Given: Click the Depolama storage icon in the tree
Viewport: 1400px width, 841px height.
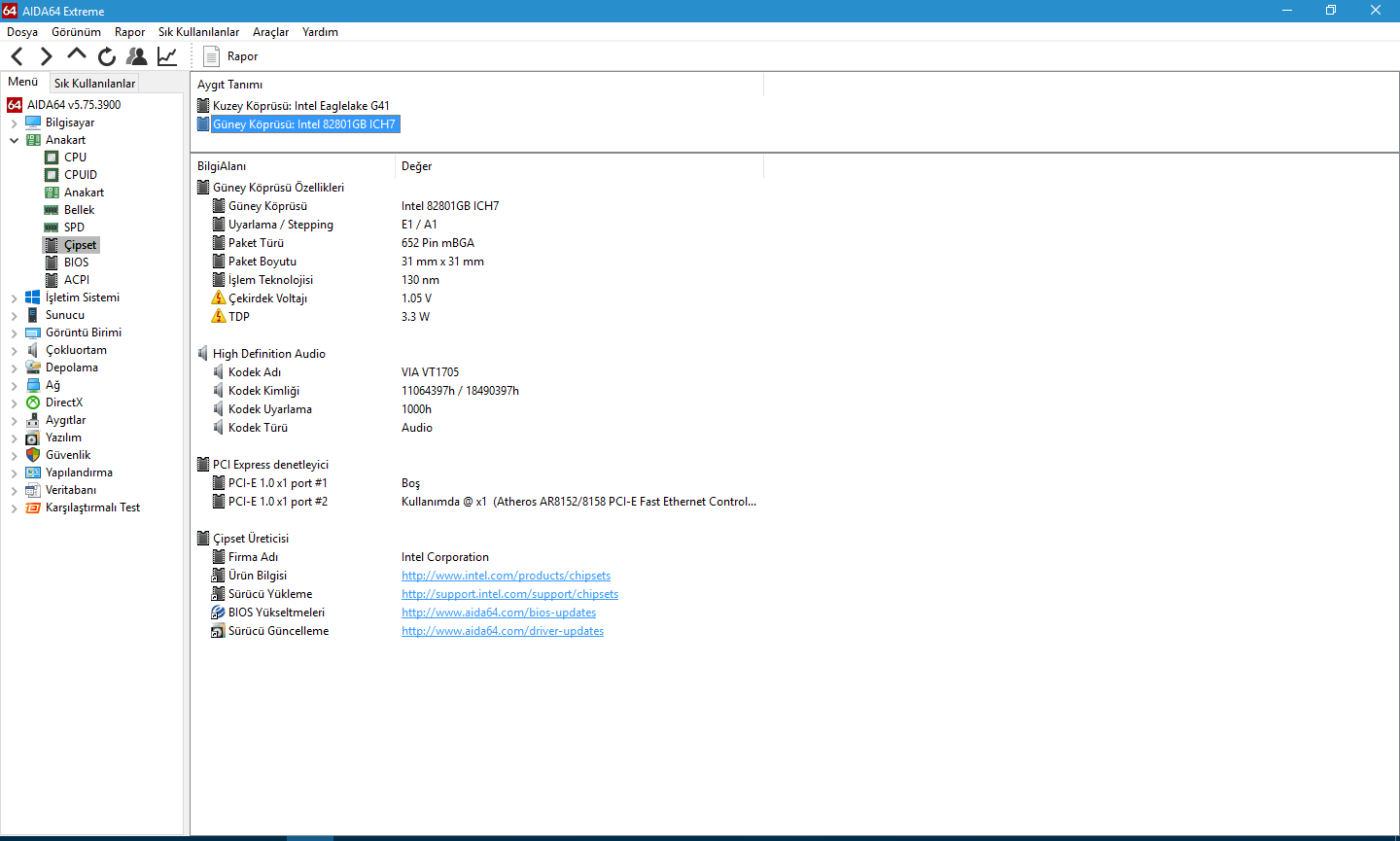Looking at the screenshot, I should 33,368.
